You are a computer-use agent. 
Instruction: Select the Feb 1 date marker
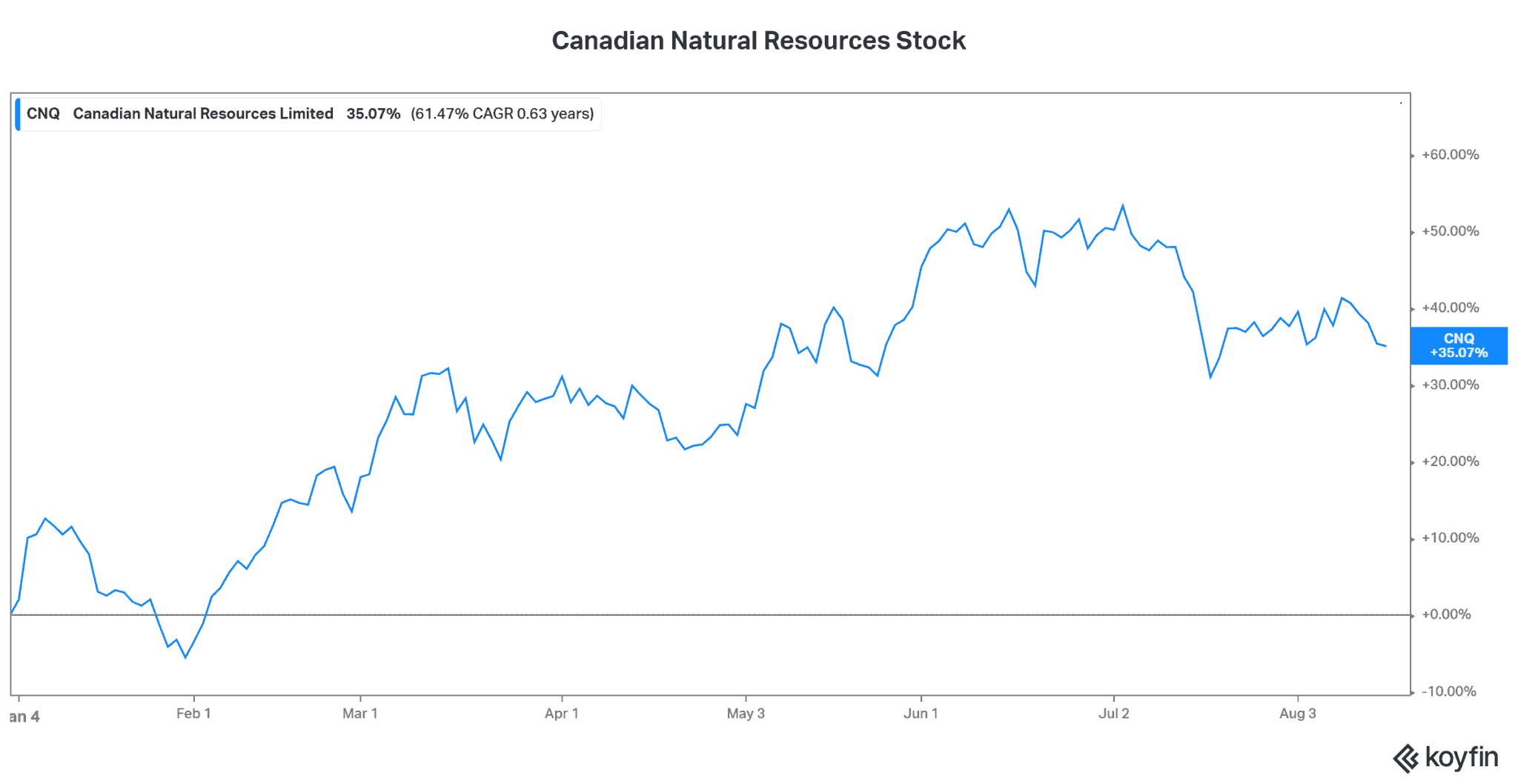(193, 714)
